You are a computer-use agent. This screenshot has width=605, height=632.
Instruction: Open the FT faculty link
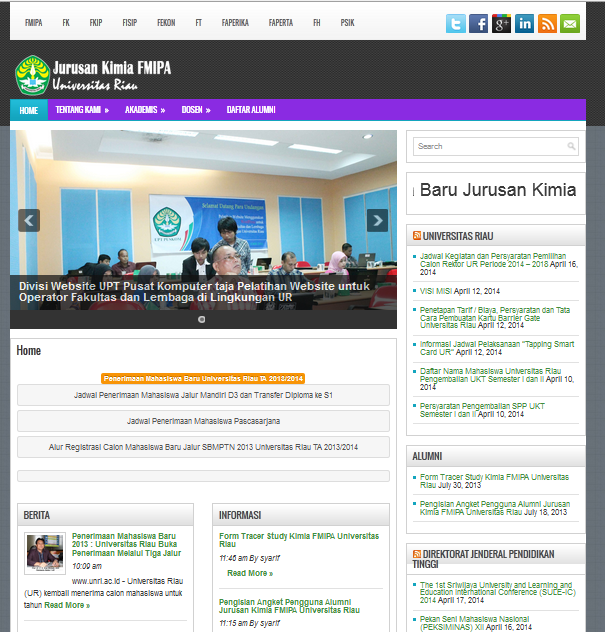pos(198,23)
